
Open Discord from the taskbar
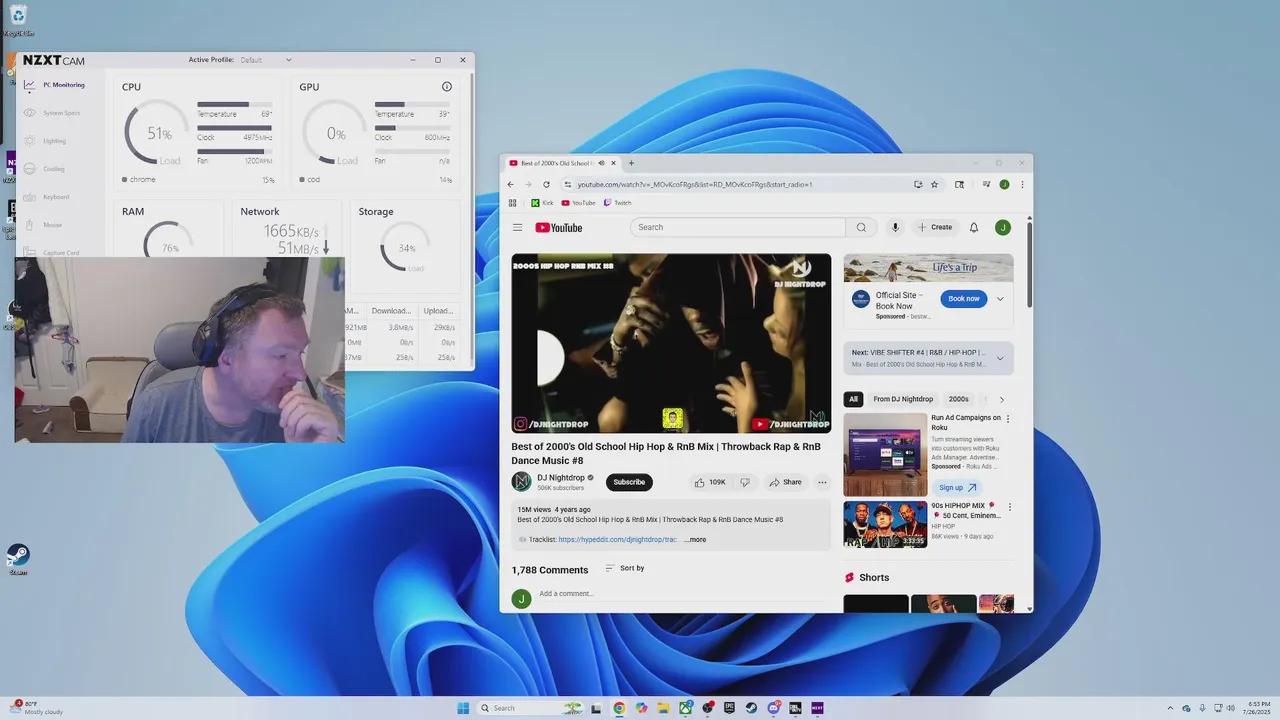(774, 708)
